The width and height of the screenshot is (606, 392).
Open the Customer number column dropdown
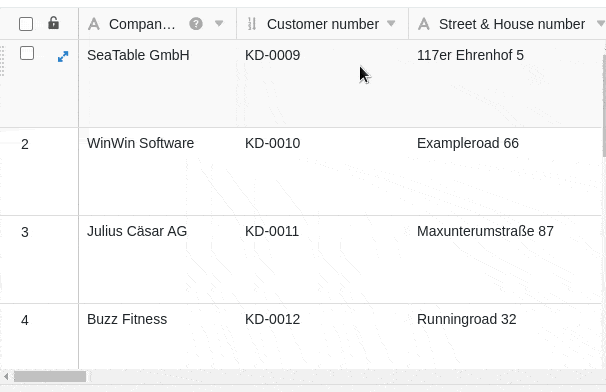pyautogui.click(x=391, y=24)
